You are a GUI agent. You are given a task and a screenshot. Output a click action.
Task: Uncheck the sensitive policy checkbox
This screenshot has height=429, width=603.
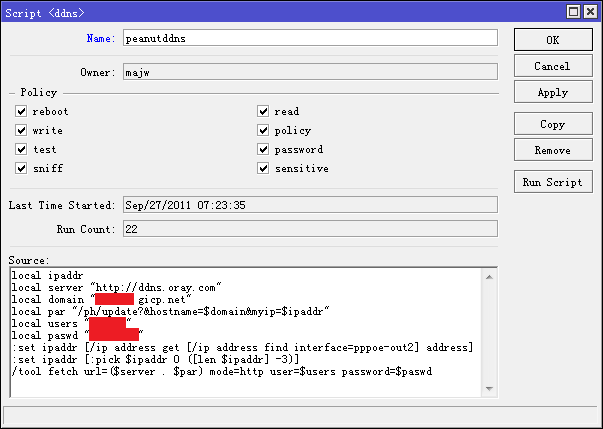pos(263,169)
